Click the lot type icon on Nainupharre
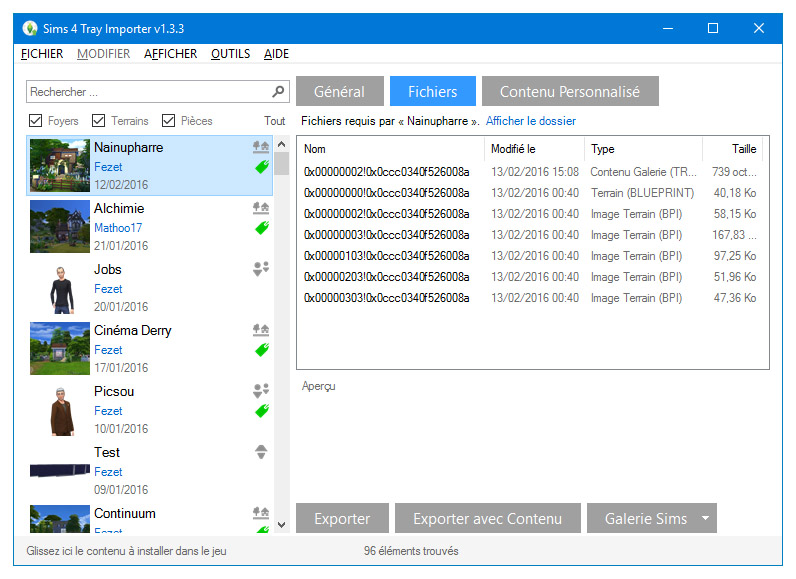The width and height of the screenshot is (796, 579). (x=261, y=147)
